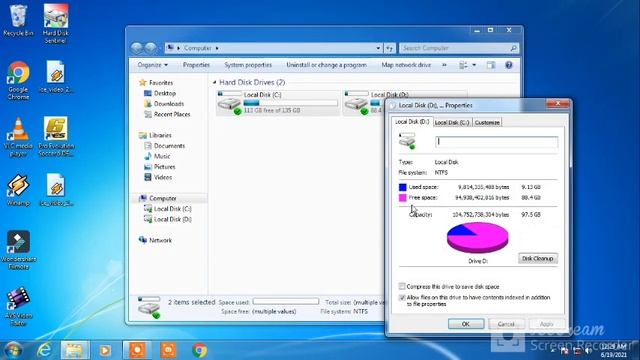Collapse the Hard Disk Drives group
The image size is (640, 360).
click(x=215, y=82)
